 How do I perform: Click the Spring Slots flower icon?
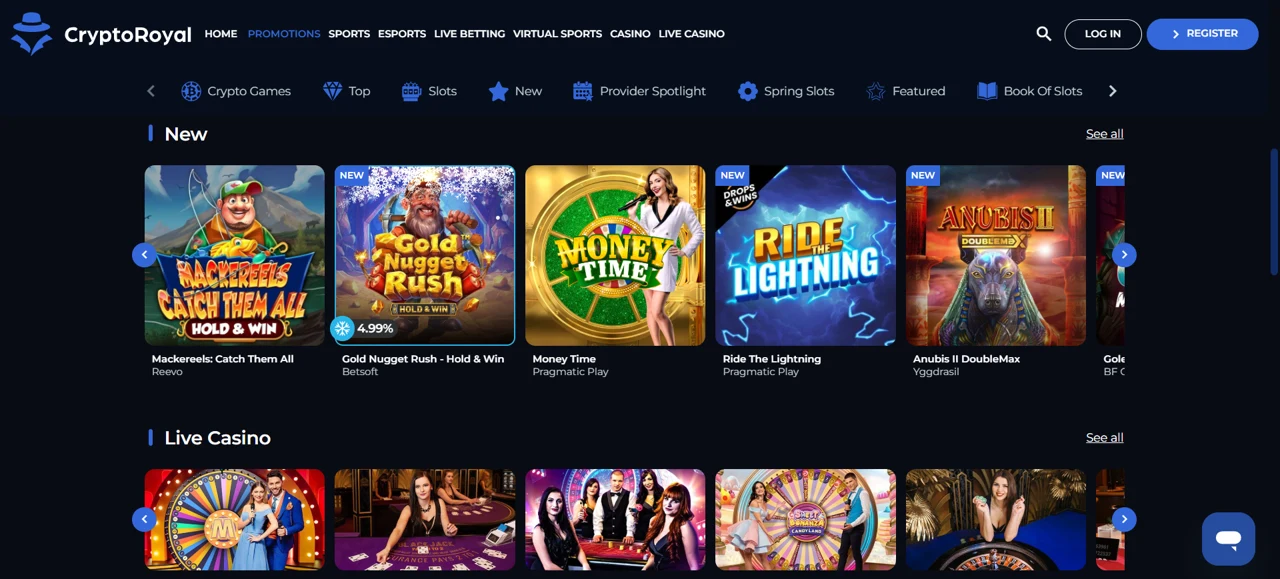[747, 91]
